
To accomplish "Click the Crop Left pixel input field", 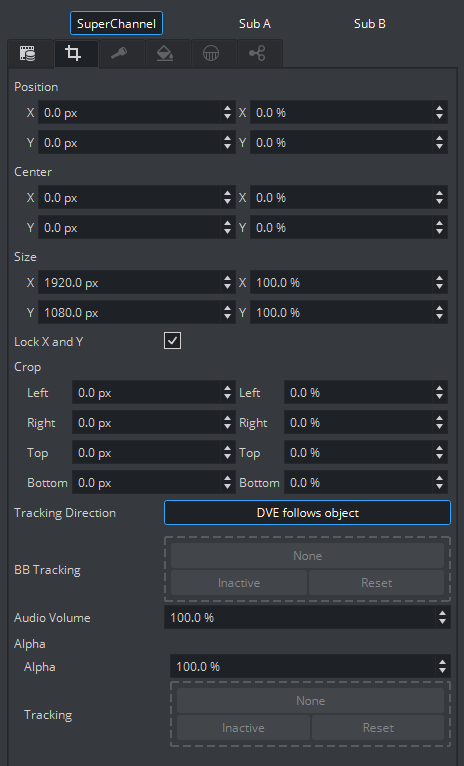I will pyautogui.click(x=147, y=392).
